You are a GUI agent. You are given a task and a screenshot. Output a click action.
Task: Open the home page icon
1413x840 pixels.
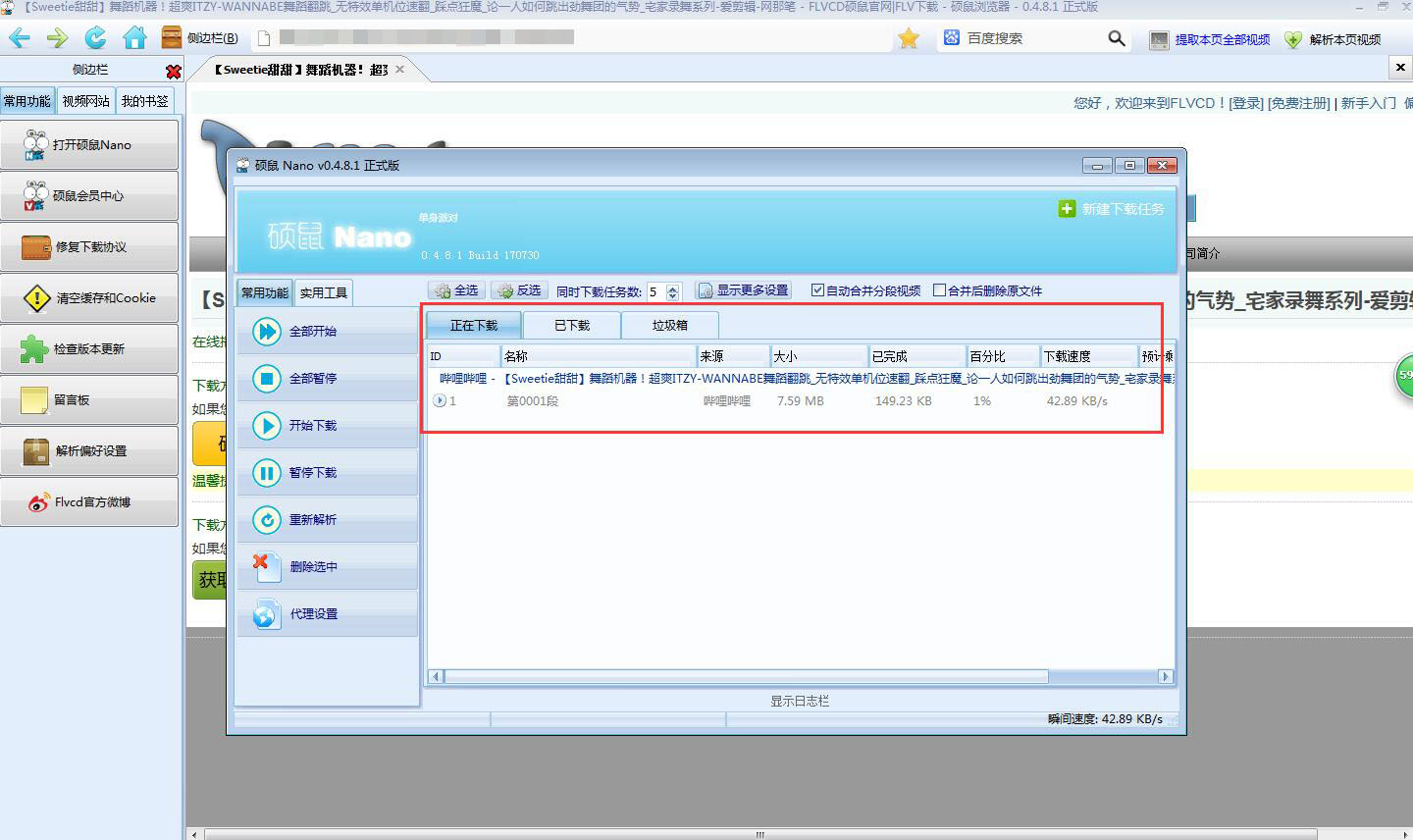click(134, 38)
